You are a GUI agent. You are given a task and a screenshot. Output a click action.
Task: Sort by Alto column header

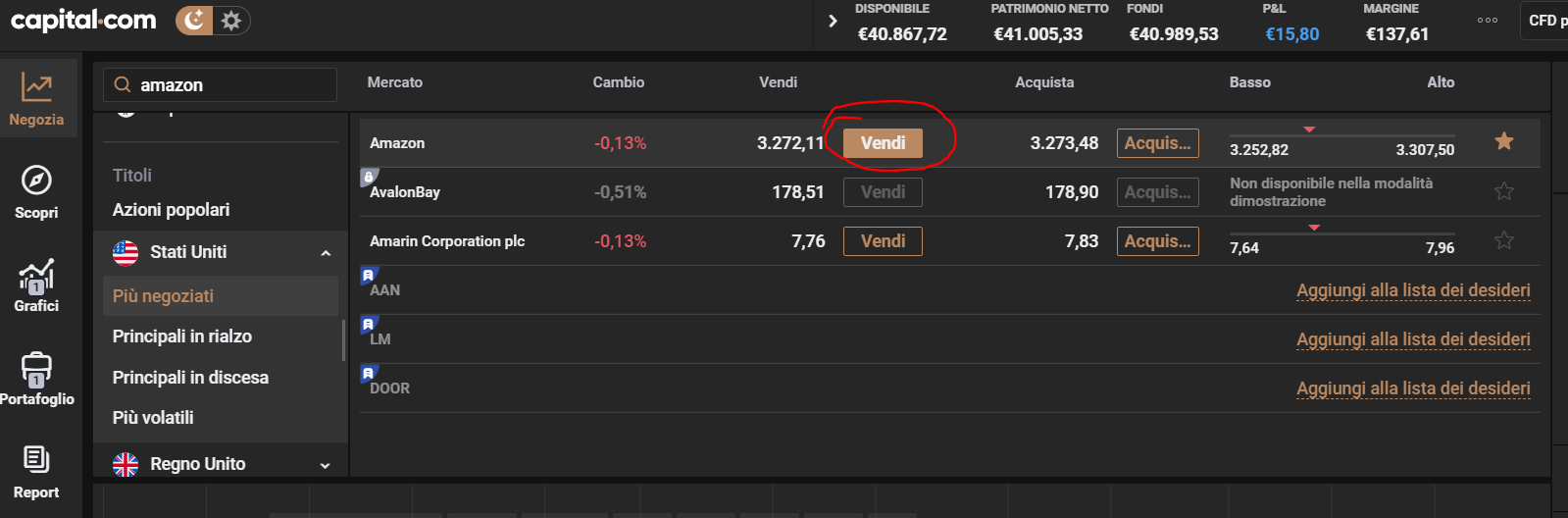point(1441,82)
